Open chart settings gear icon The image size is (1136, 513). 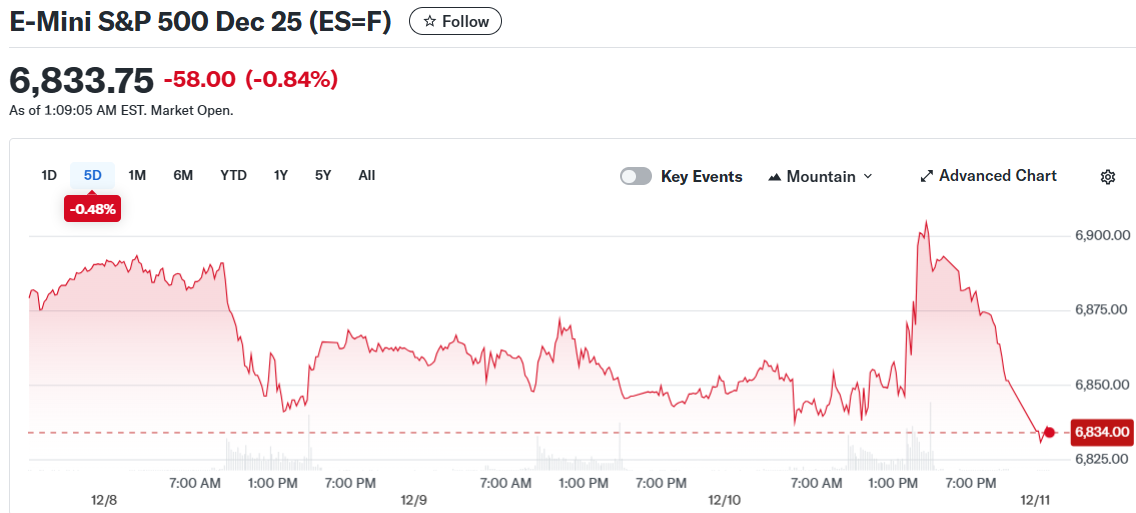tap(1107, 177)
